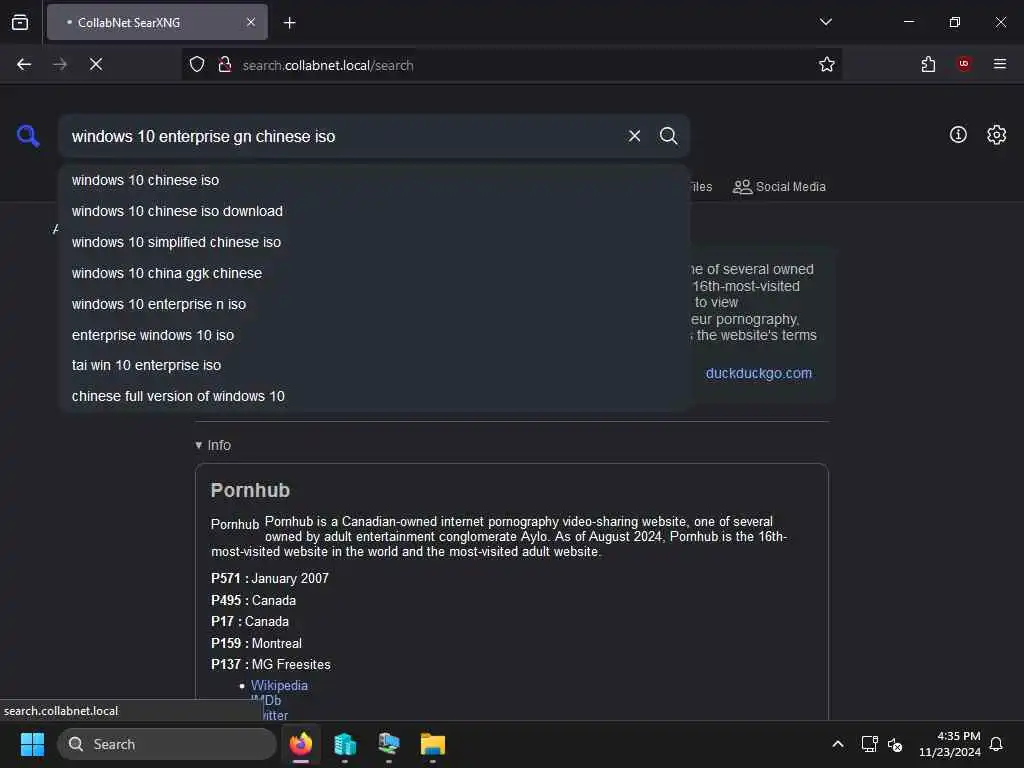1024x768 pixels.
Task: Open the Wikipedia link in infobox
Action: pyautogui.click(x=279, y=686)
